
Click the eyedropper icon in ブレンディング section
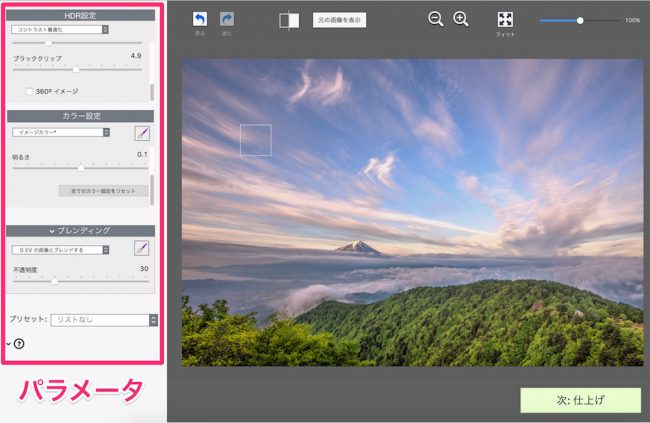tap(142, 248)
